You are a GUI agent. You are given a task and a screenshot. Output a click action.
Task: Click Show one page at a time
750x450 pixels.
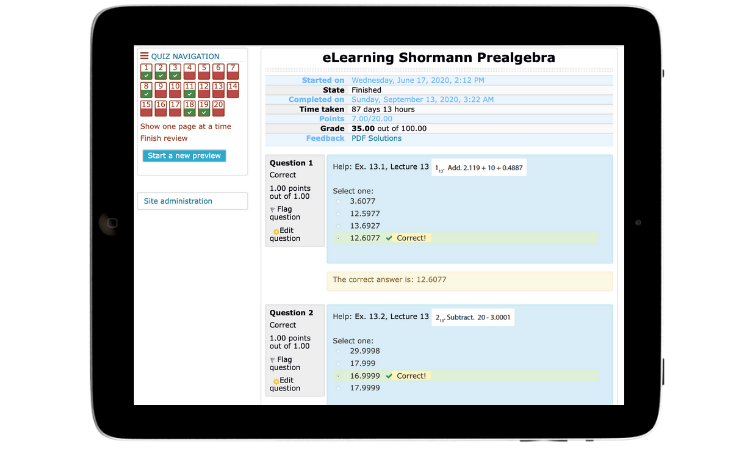pyautogui.click(x=185, y=127)
